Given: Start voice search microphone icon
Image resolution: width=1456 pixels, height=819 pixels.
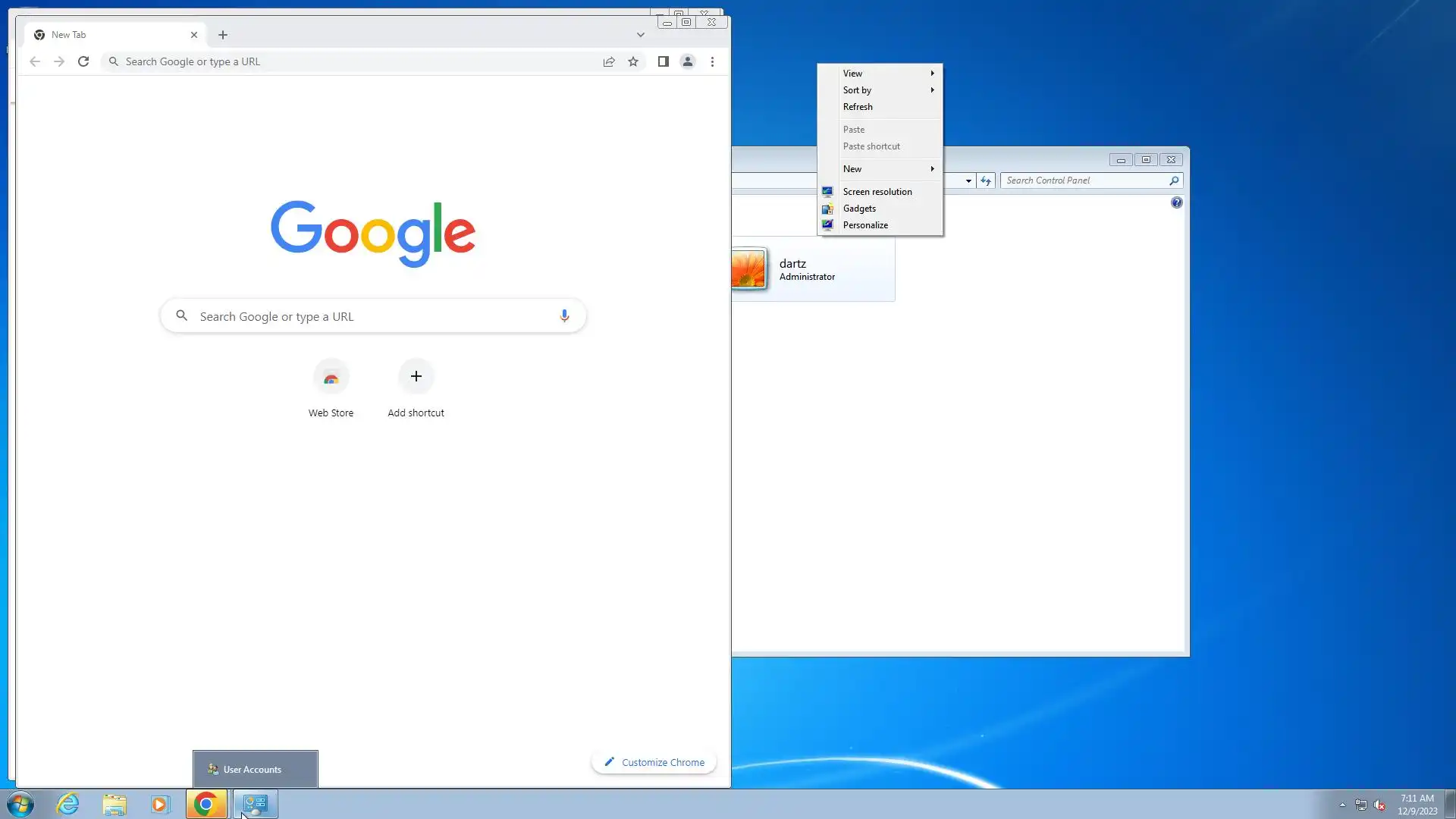Looking at the screenshot, I should click(x=564, y=315).
